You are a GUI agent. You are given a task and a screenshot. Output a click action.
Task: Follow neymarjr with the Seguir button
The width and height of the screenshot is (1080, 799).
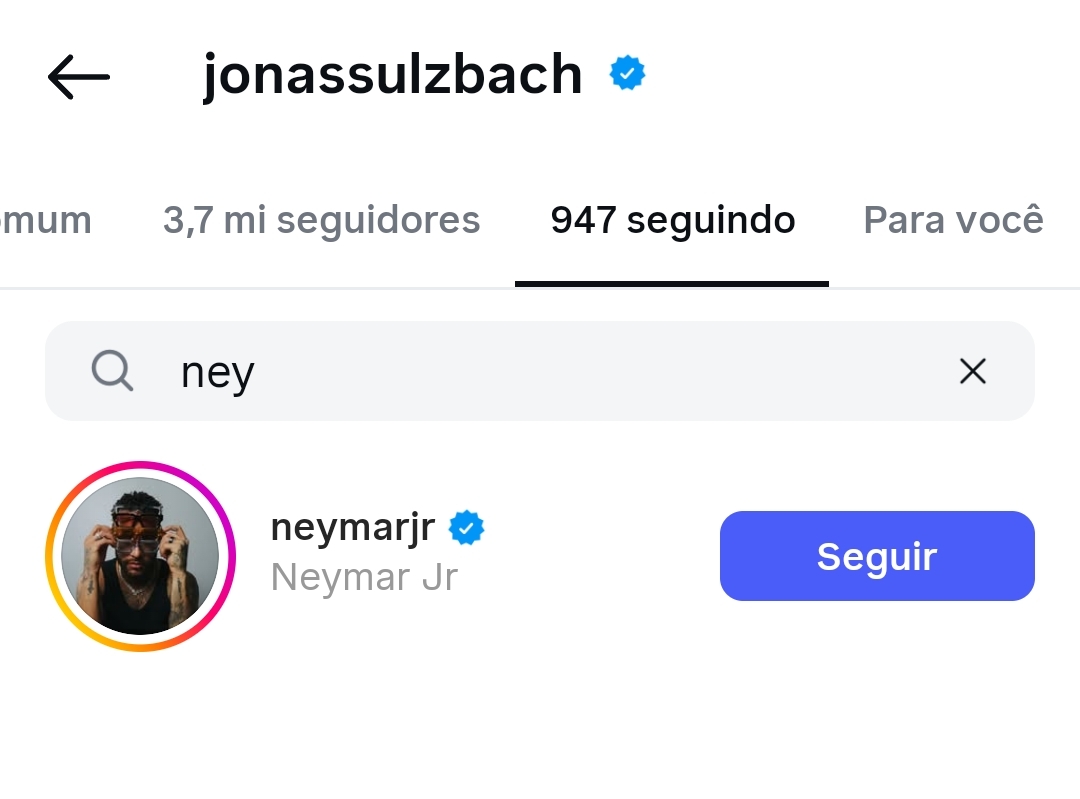(876, 556)
